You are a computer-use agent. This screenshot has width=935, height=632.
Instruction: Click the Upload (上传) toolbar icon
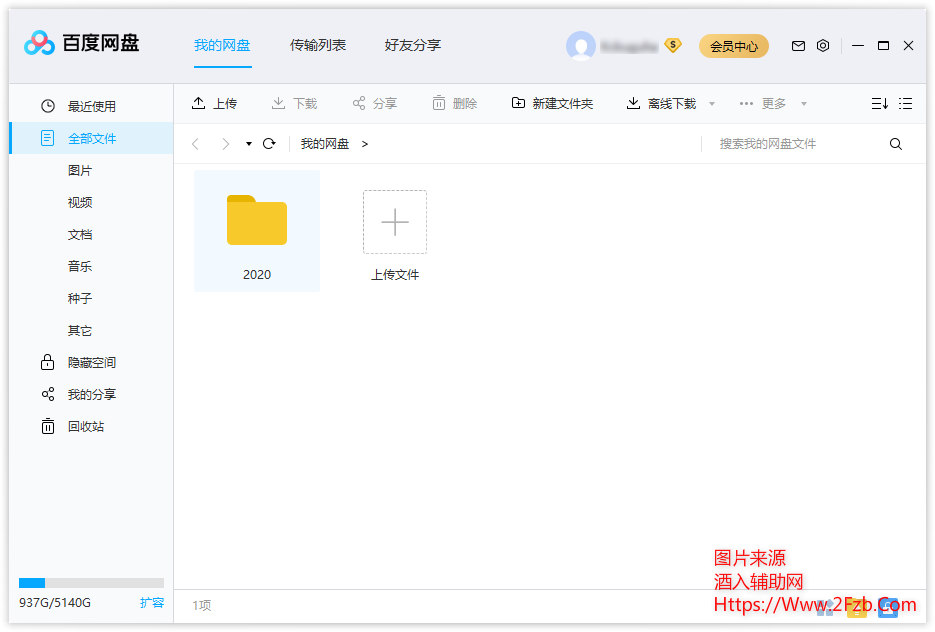tap(199, 103)
